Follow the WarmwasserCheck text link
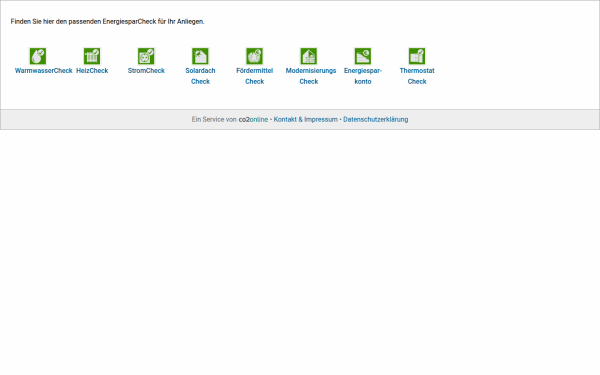The image size is (600, 375). [44, 71]
